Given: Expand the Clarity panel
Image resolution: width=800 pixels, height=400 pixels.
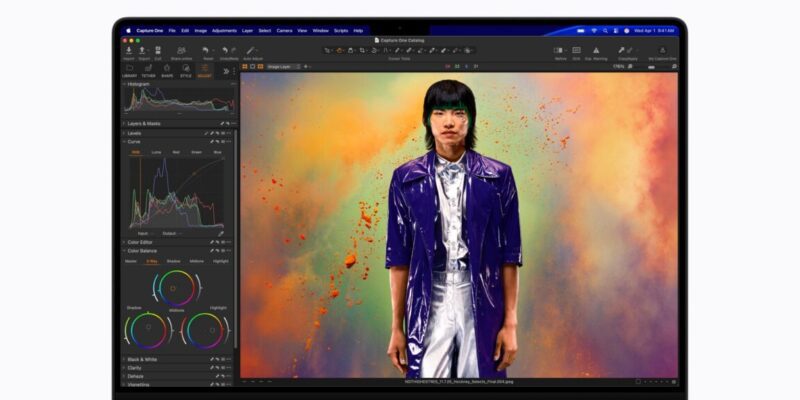Looking at the screenshot, I should [x=124, y=368].
